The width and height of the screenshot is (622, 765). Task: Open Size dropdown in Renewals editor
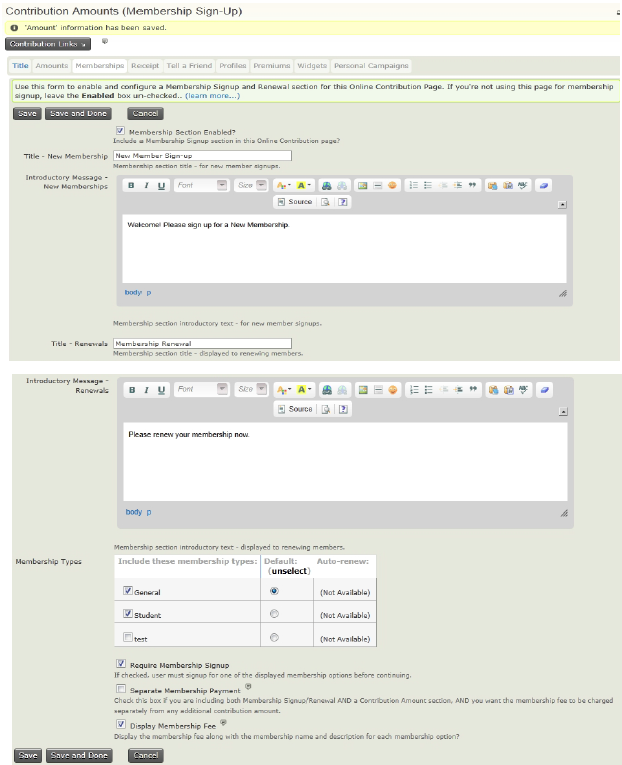(251, 389)
